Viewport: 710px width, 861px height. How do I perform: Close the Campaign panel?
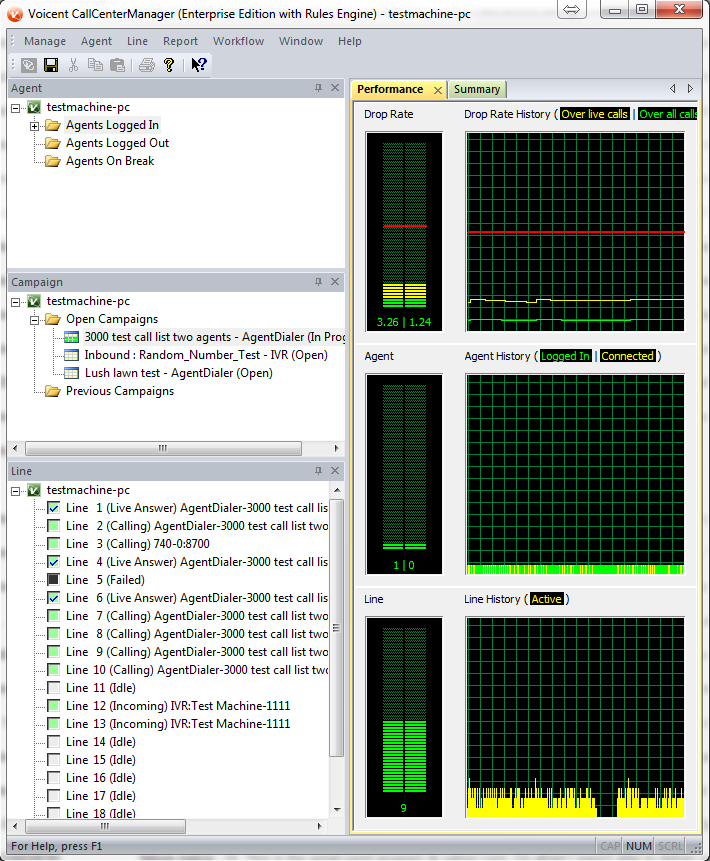click(335, 282)
